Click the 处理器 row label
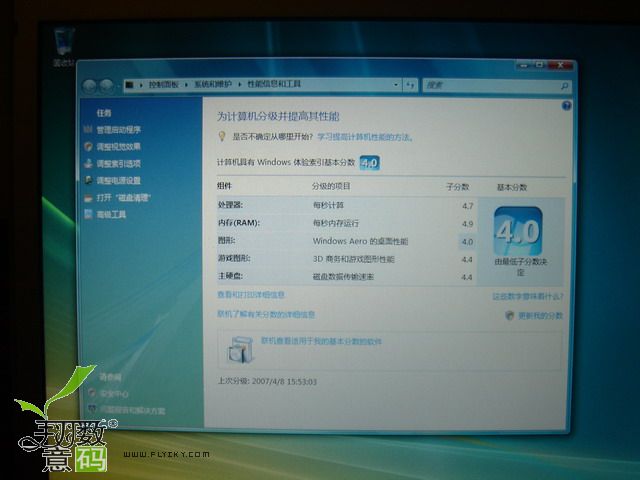Viewport: 640px width, 480px height. point(231,205)
